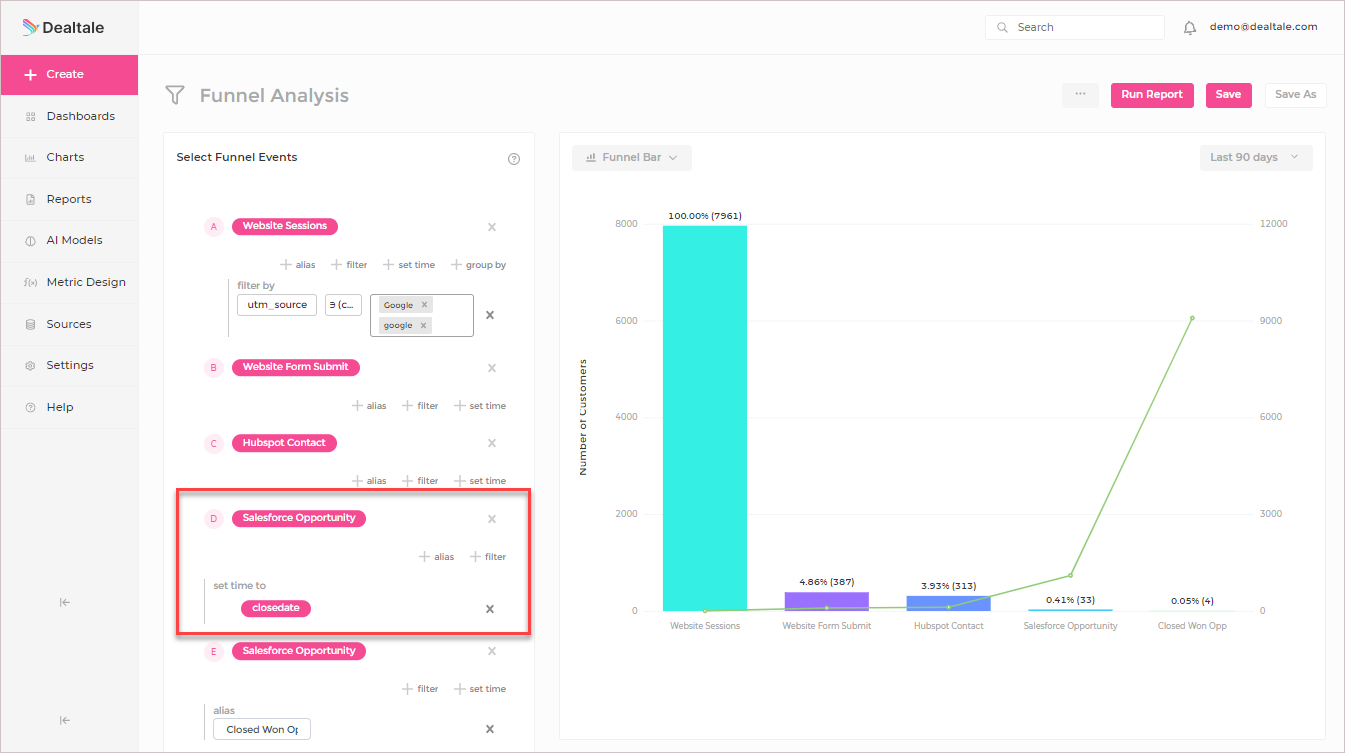
Task: Click the lower sidebar collapse arrow
Action: pos(64,720)
